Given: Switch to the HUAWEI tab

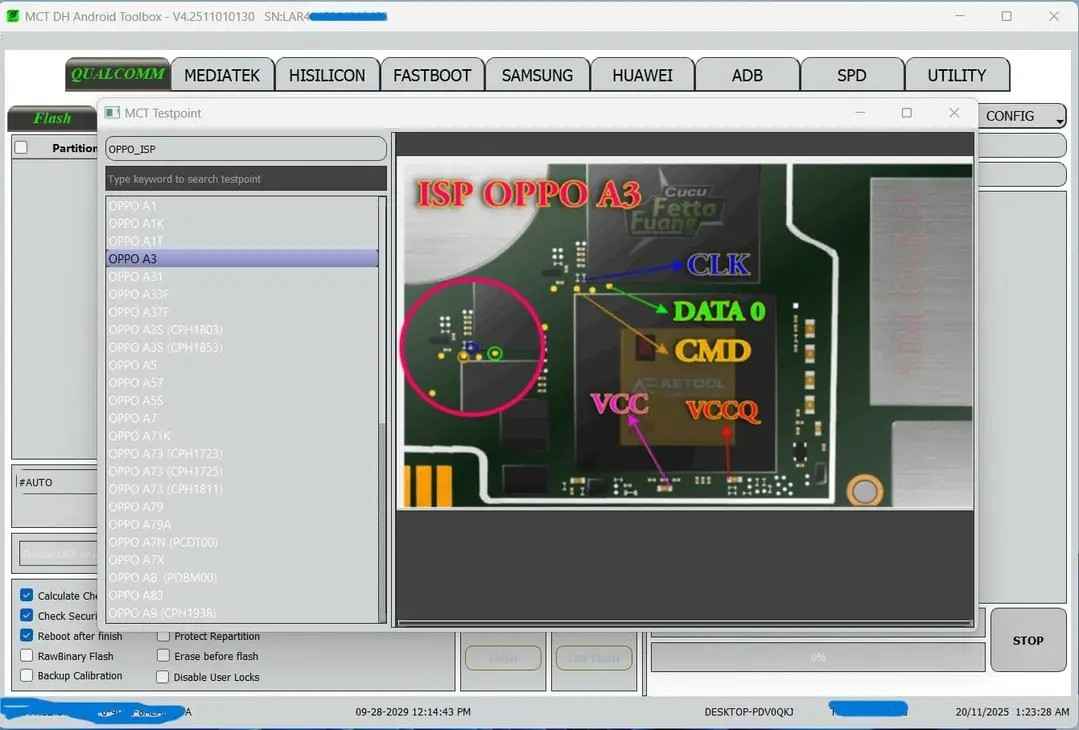Looking at the screenshot, I should pyautogui.click(x=642, y=75).
